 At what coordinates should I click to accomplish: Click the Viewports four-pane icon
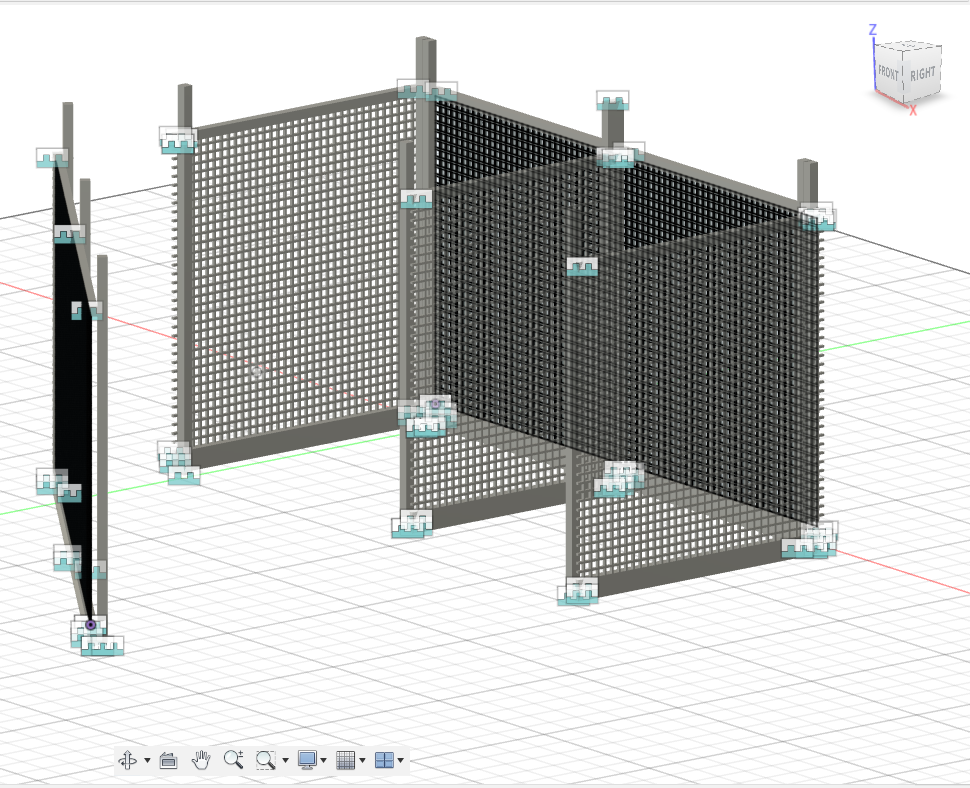(384, 760)
